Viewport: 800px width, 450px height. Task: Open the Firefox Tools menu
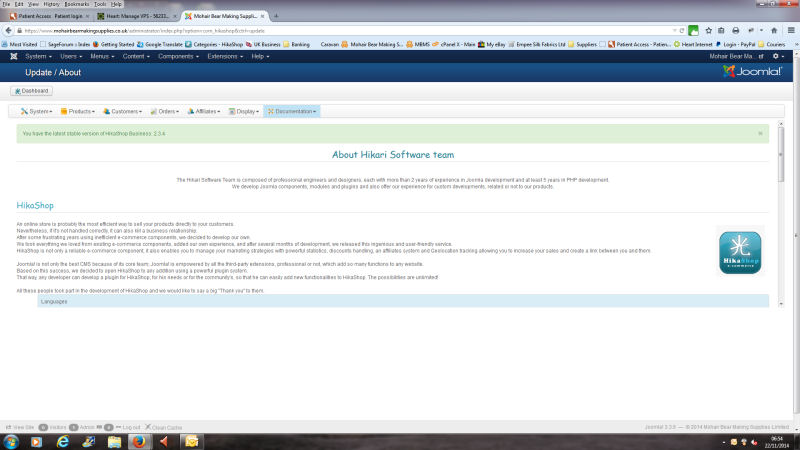(x=100, y=4)
